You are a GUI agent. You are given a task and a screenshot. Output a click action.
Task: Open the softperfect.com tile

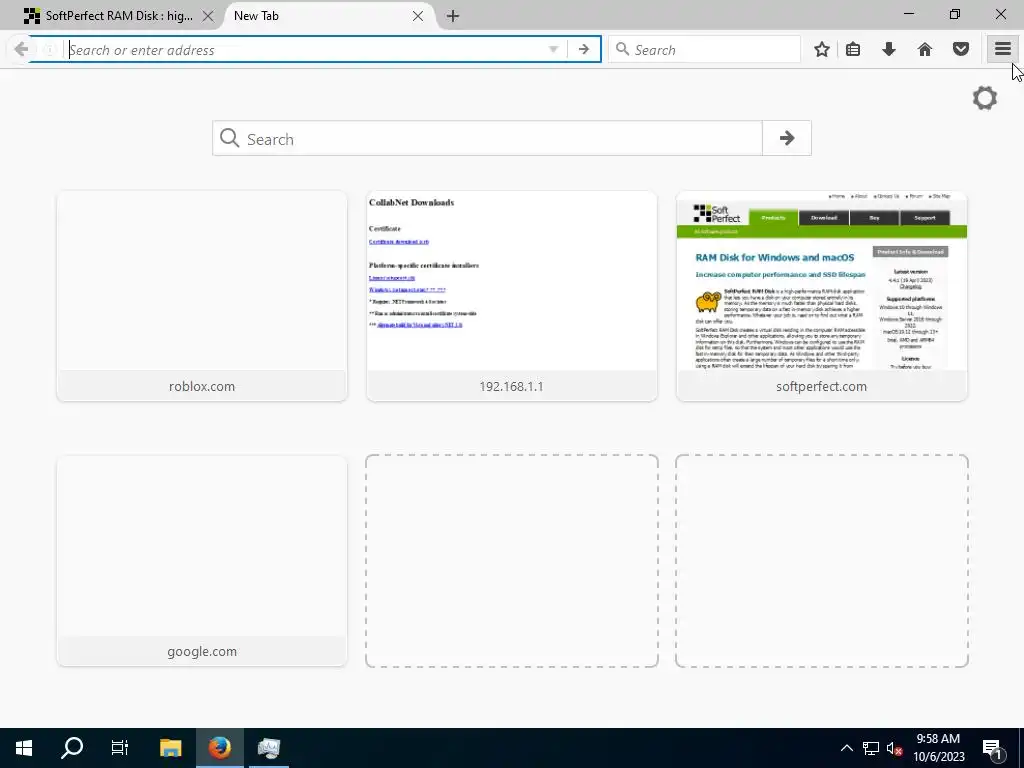[822, 296]
